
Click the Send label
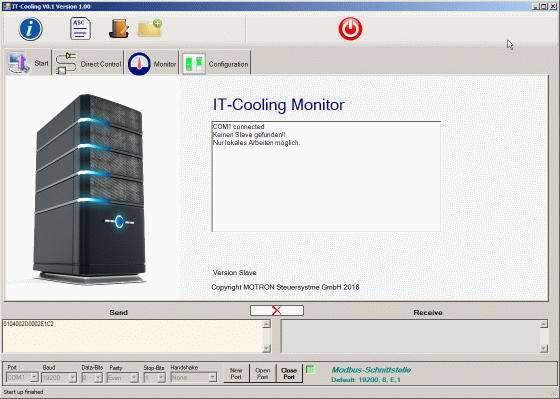119,313
